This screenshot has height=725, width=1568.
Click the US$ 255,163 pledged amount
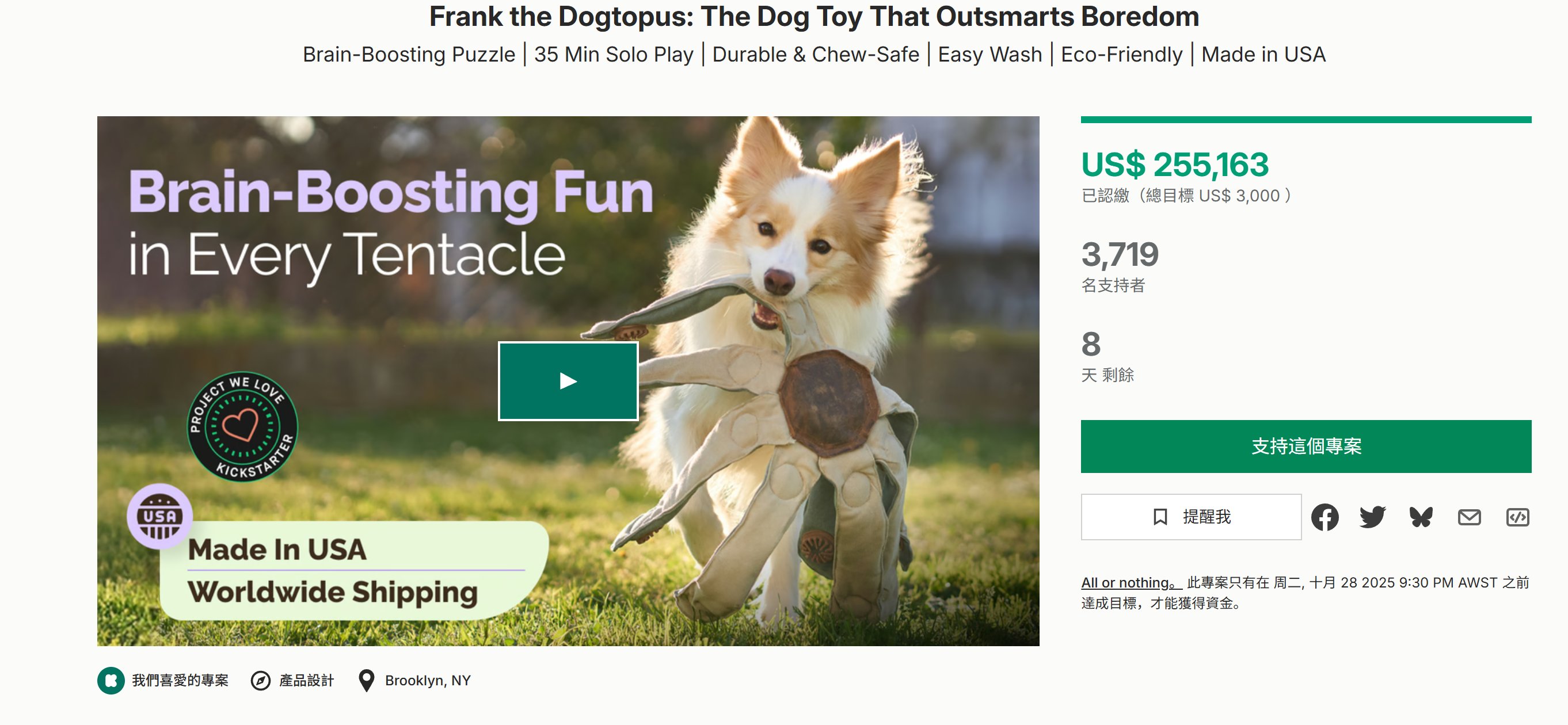pos(1174,165)
